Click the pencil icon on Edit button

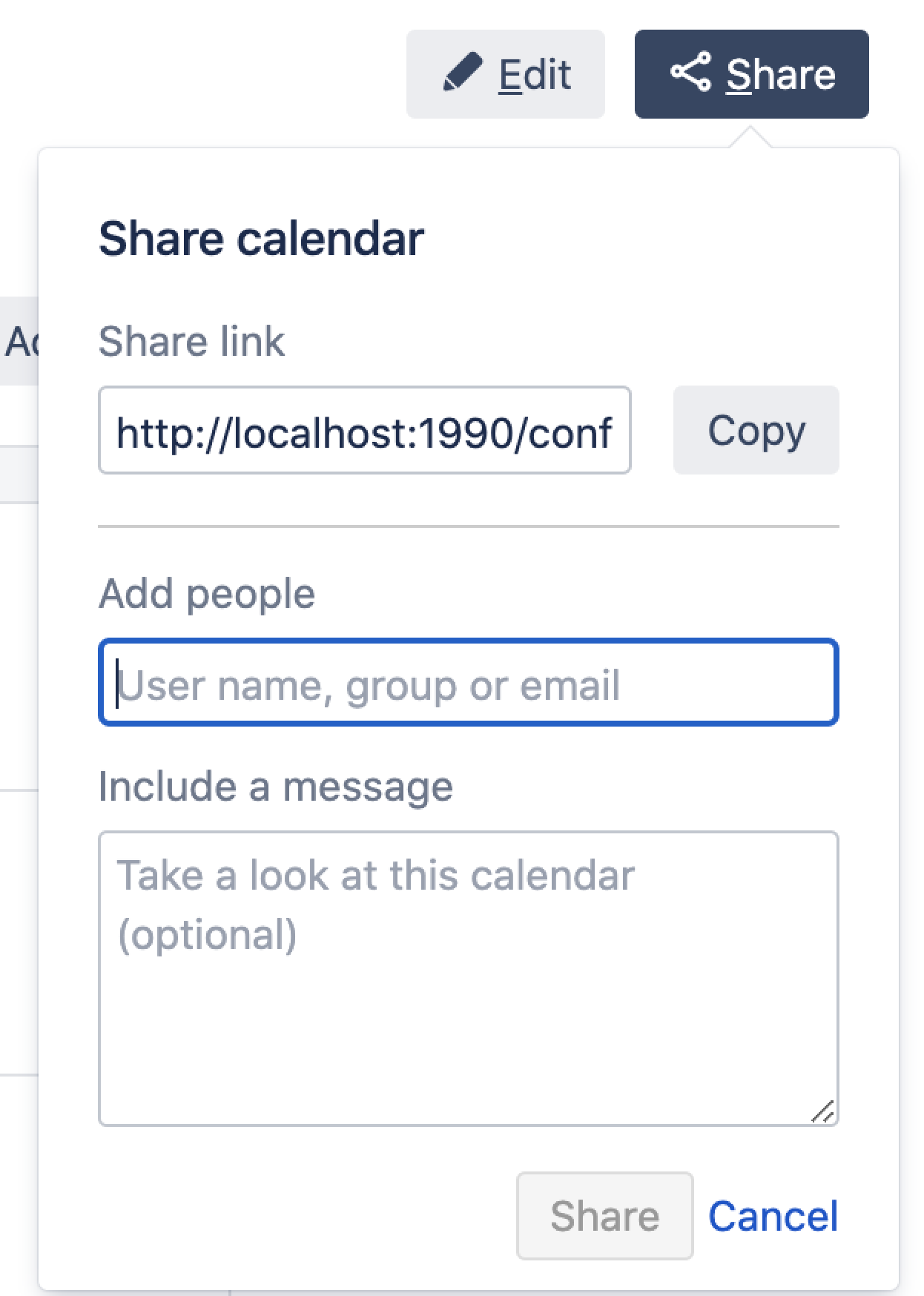pos(462,73)
